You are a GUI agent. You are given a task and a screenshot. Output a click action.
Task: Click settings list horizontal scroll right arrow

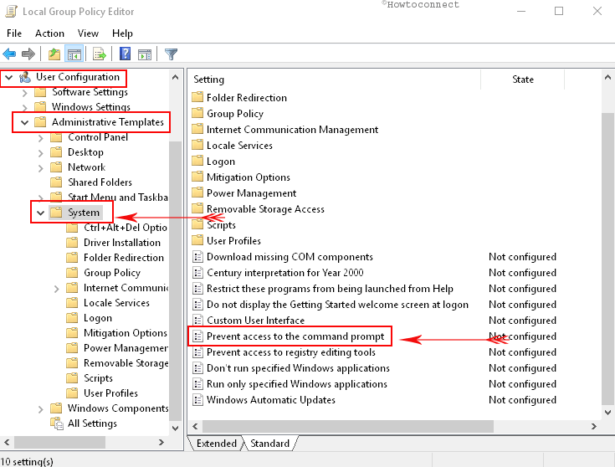tap(593, 426)
